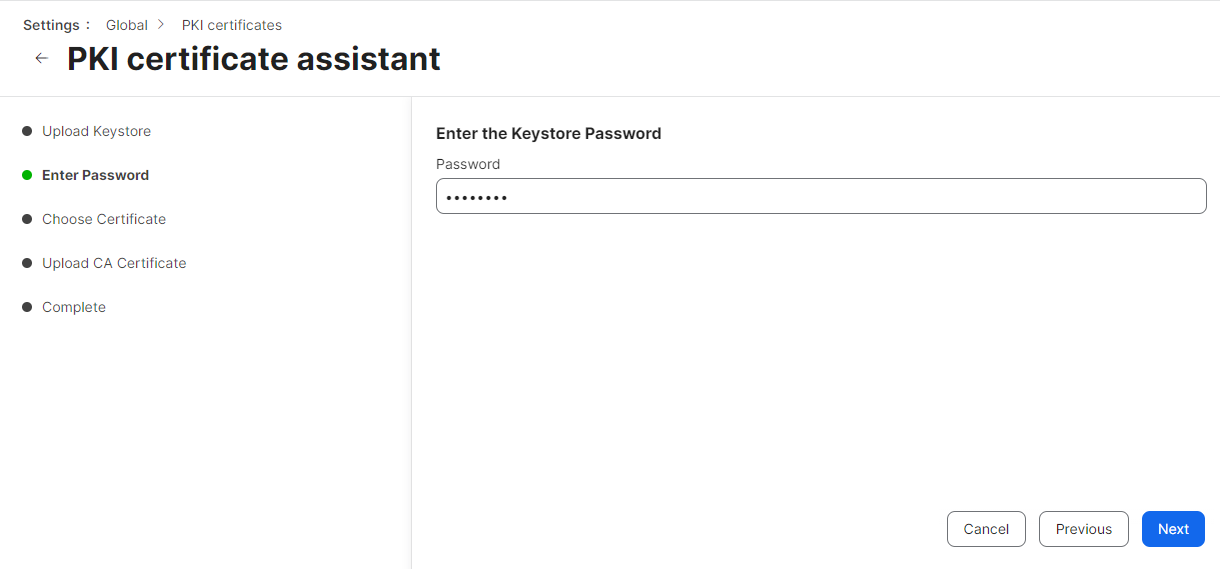Click the bullet next to Choose Certificate

point(27,219)
